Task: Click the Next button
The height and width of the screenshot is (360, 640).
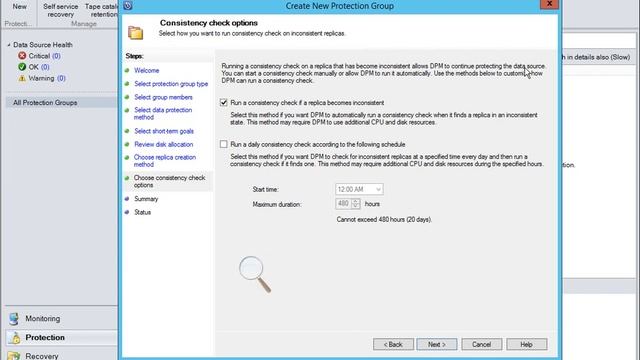Action: tap(437, 344)
